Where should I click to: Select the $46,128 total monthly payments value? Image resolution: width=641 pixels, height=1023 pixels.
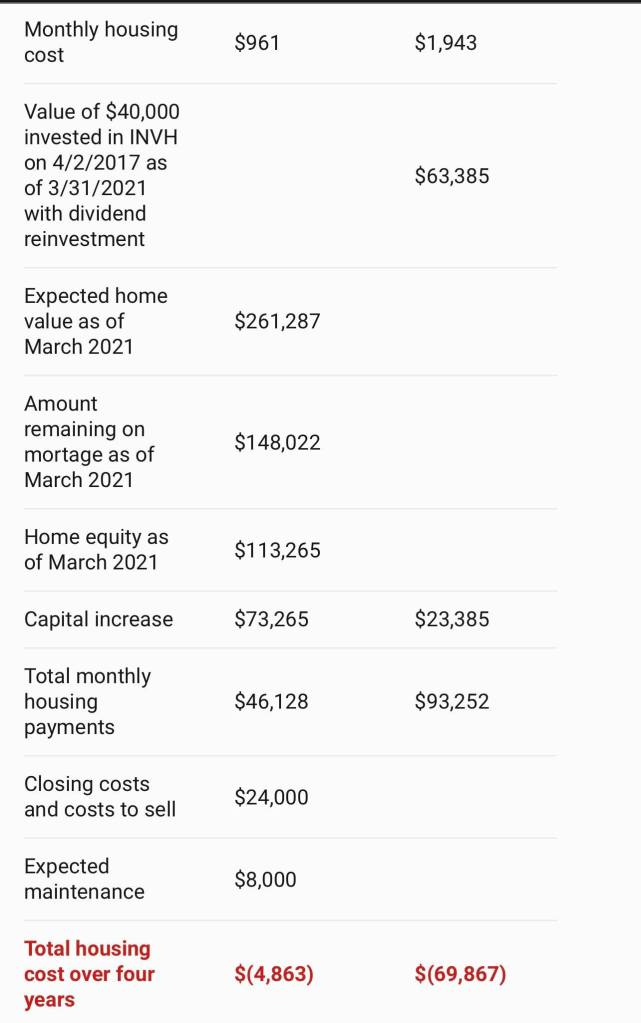[x=271, y=702]
